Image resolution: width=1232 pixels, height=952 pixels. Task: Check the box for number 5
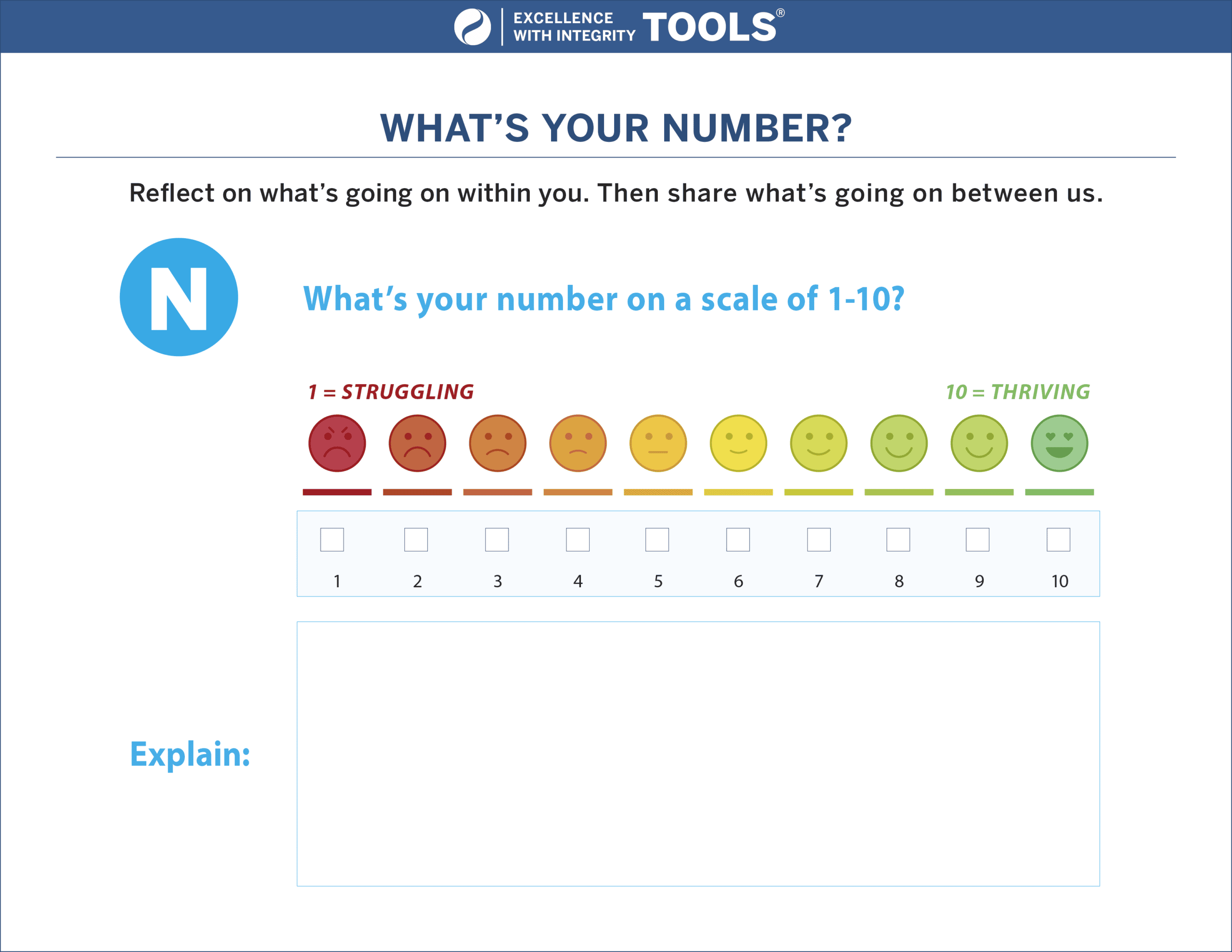657,540
